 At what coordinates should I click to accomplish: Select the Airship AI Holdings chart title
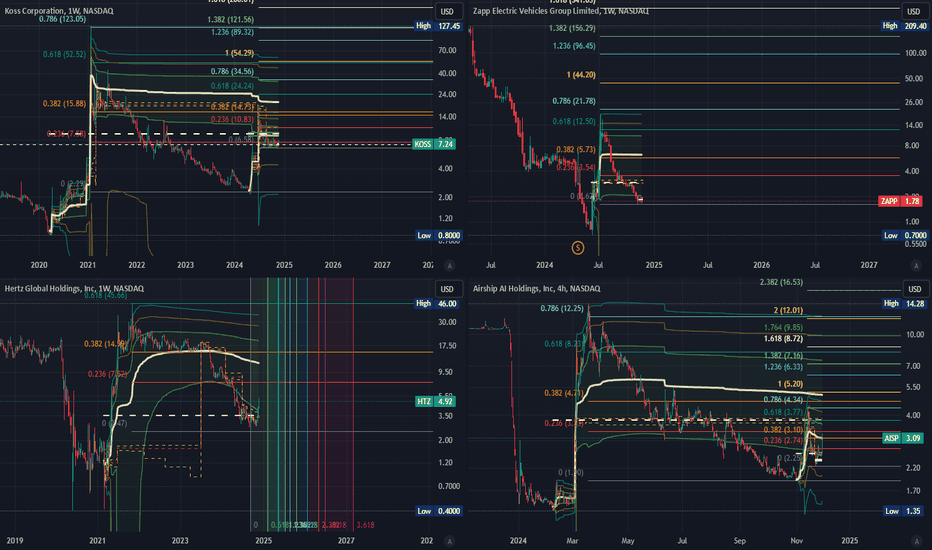[x=536, y=288]
